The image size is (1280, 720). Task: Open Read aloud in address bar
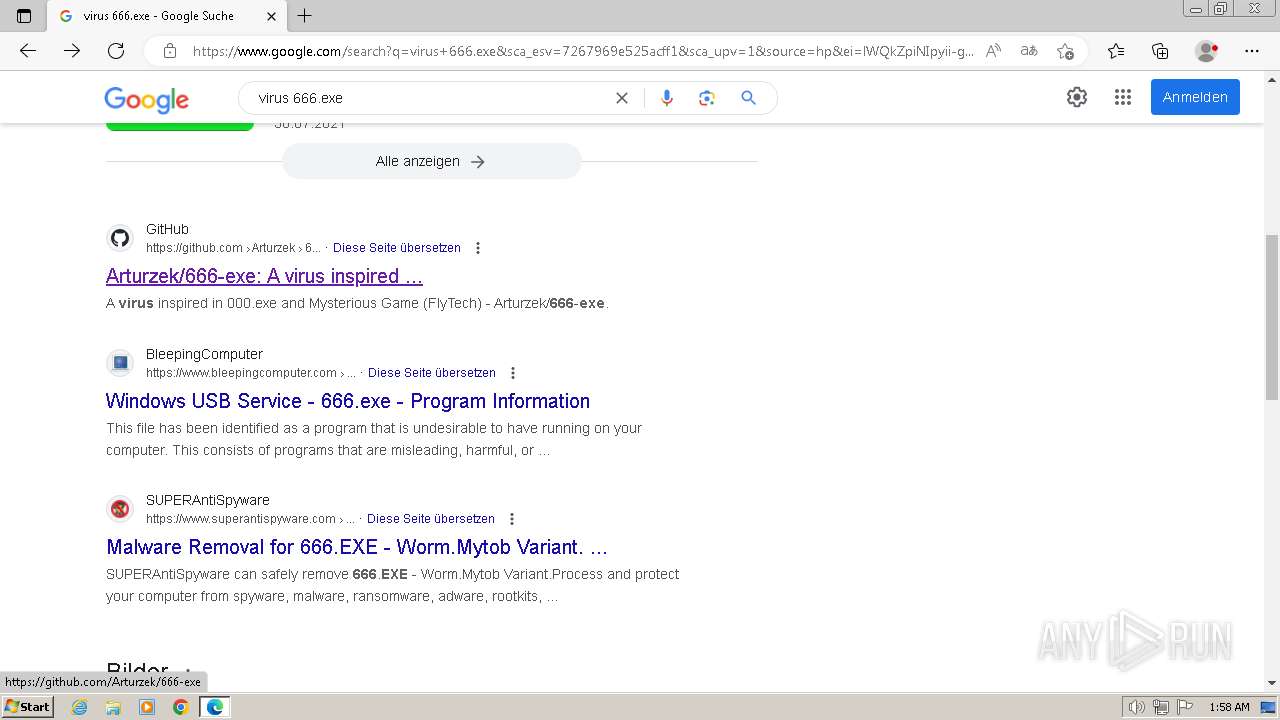pos(993,51)
